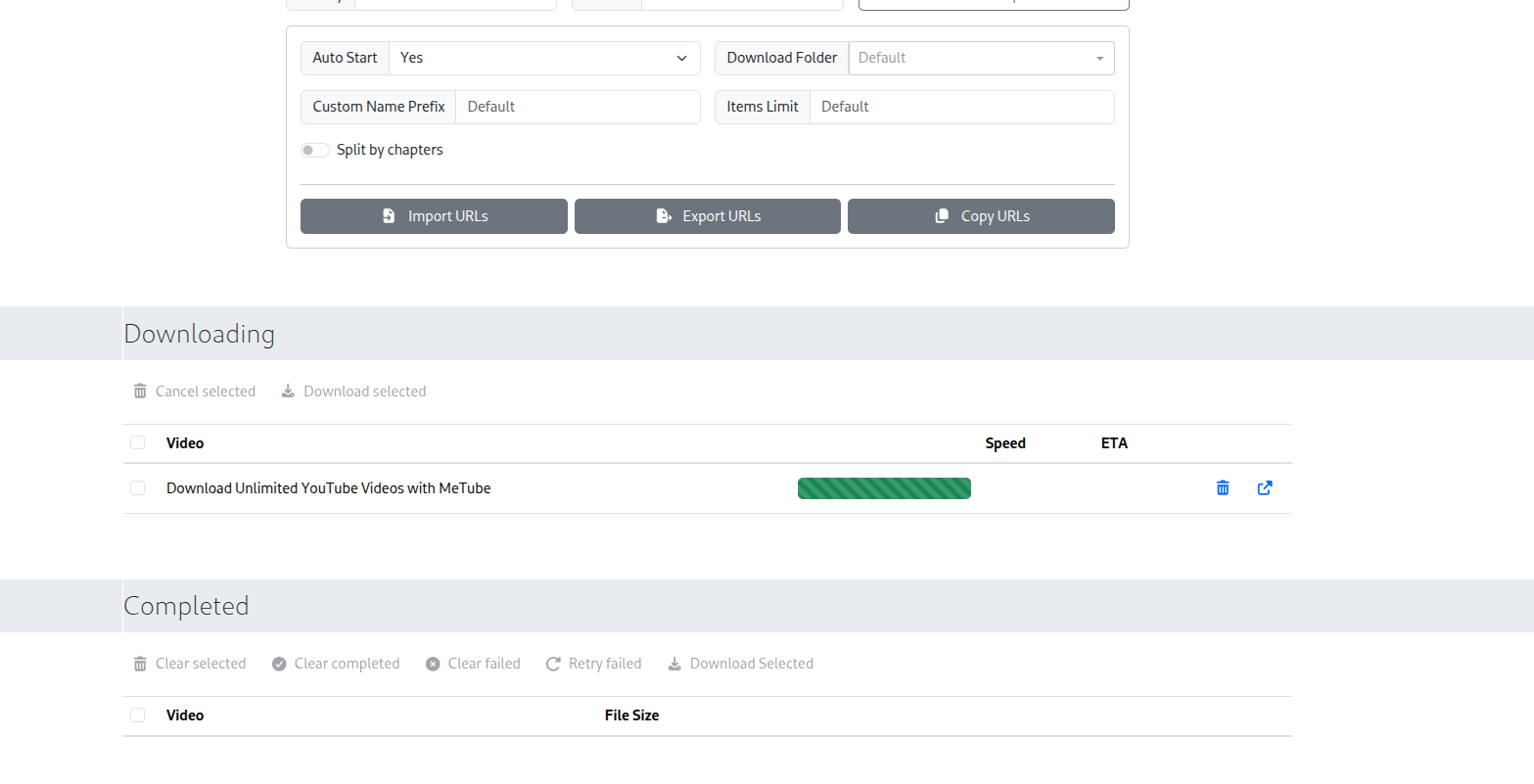1534x784 pixels.
Task: Click Download selected in Downloading section
Action: coord(352,391)
